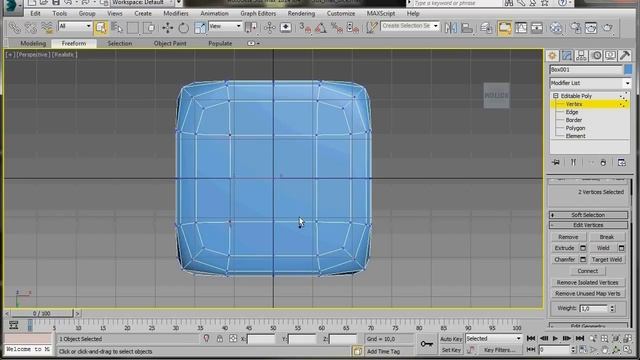The width and height of the screenshot is (640, 360).
Task: Click the Box001 object color swatch
Action: pos(628,69)
